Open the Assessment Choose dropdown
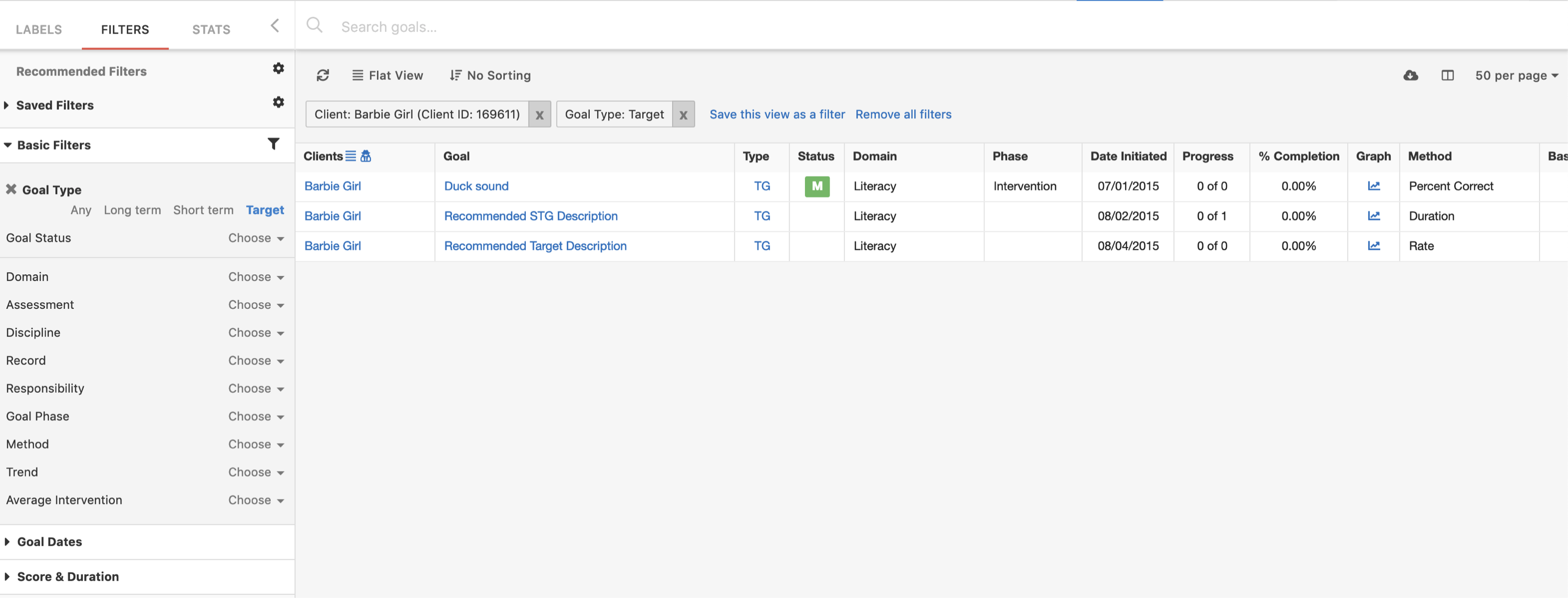This screenshot has height=601, width=1568. pyautogui.click(x=256, y=305)
